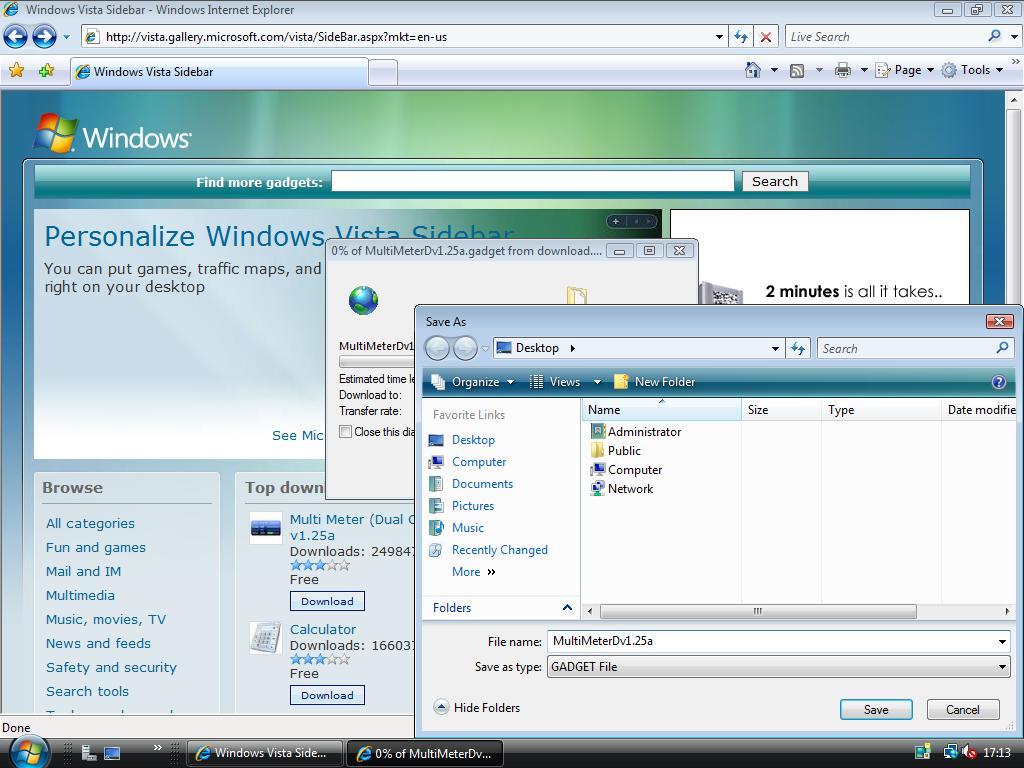
Task: Click the volume icon in system tray
Action: pyautogui.click(x=970, y=752)
